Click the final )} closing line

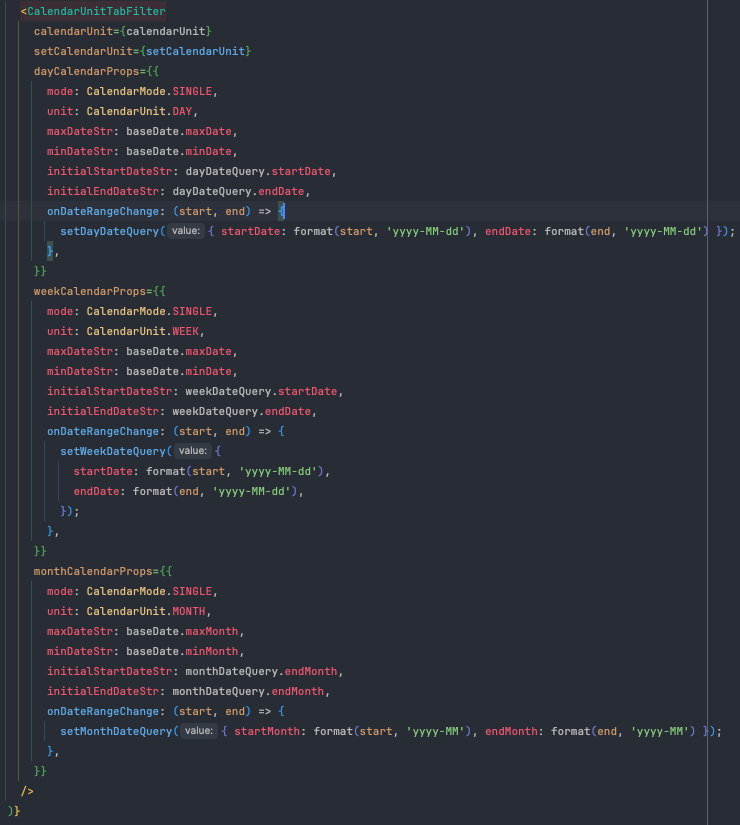point(14,811)
